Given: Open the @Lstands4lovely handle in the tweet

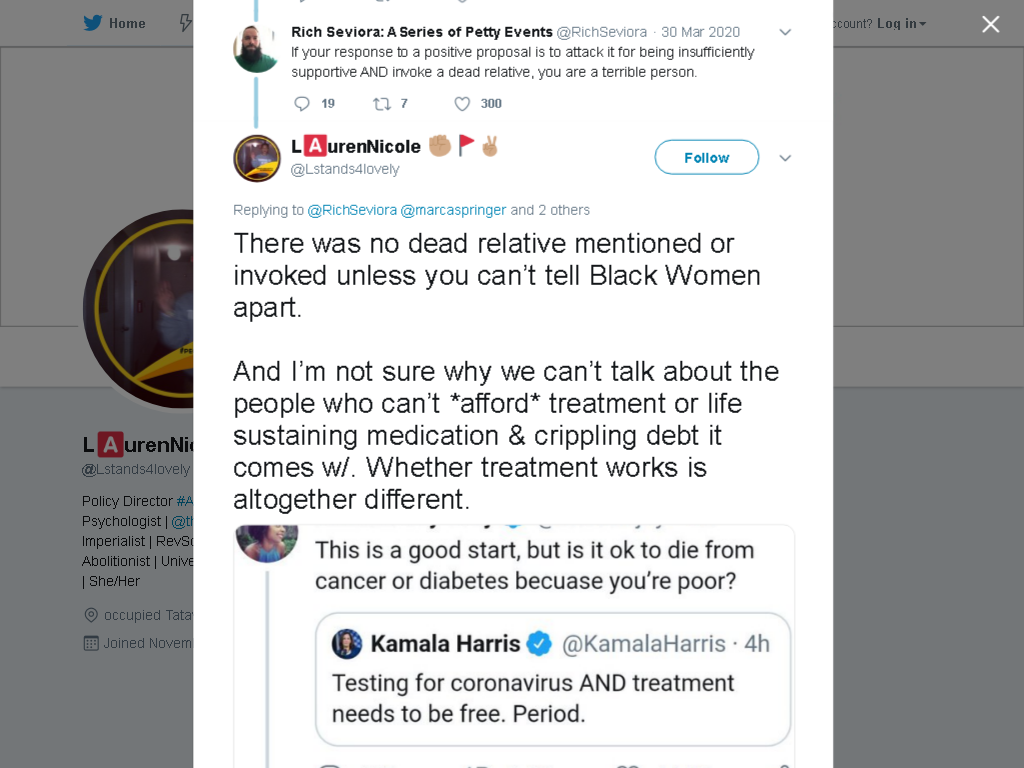Looking at the screenshot, I should [x=345, y=169].
